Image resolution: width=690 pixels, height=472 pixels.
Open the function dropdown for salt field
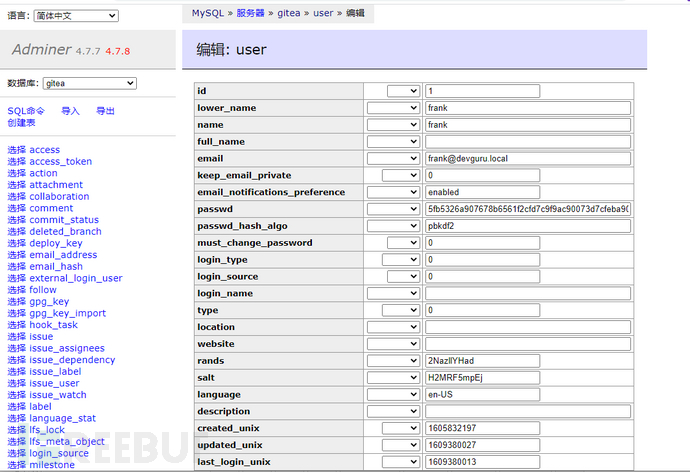pyautogui.click(x=393, y=378)
